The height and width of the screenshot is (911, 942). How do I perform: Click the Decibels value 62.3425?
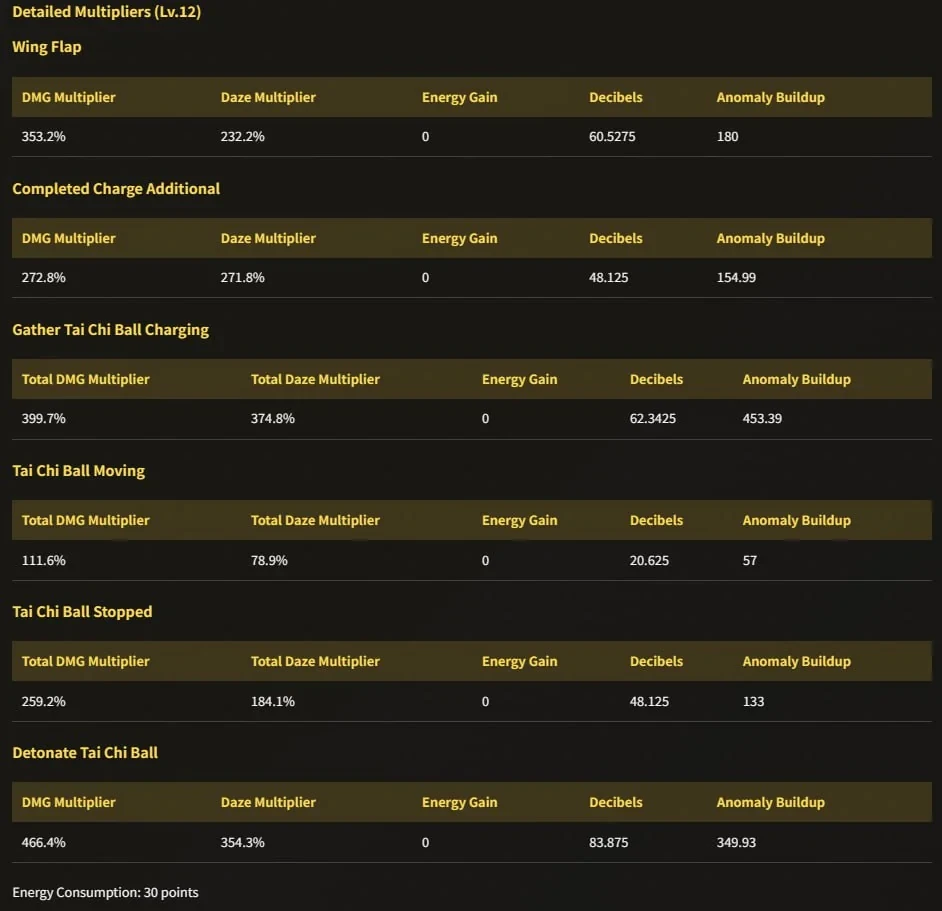click(652, 418)
